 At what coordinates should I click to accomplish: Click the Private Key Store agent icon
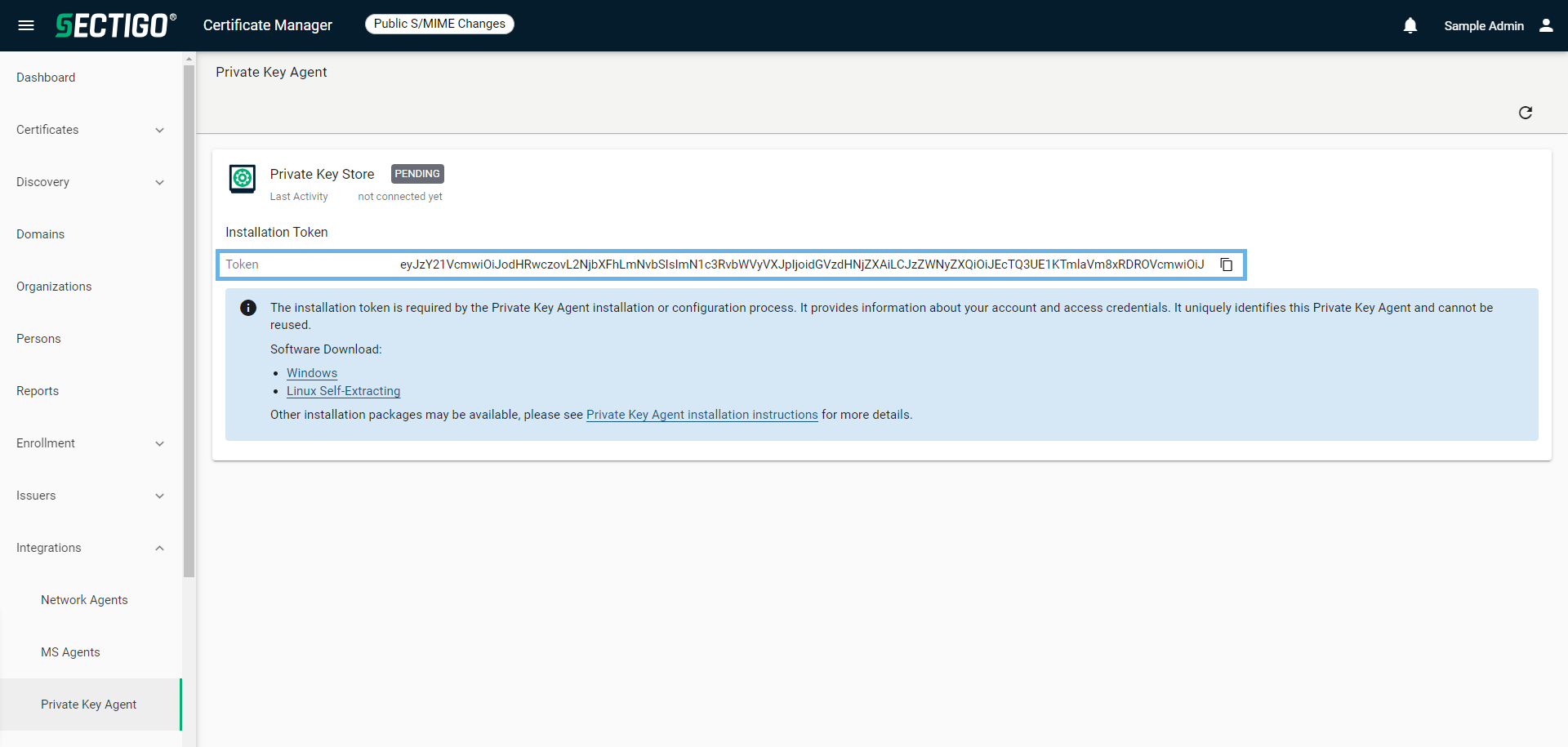(243, 179)
